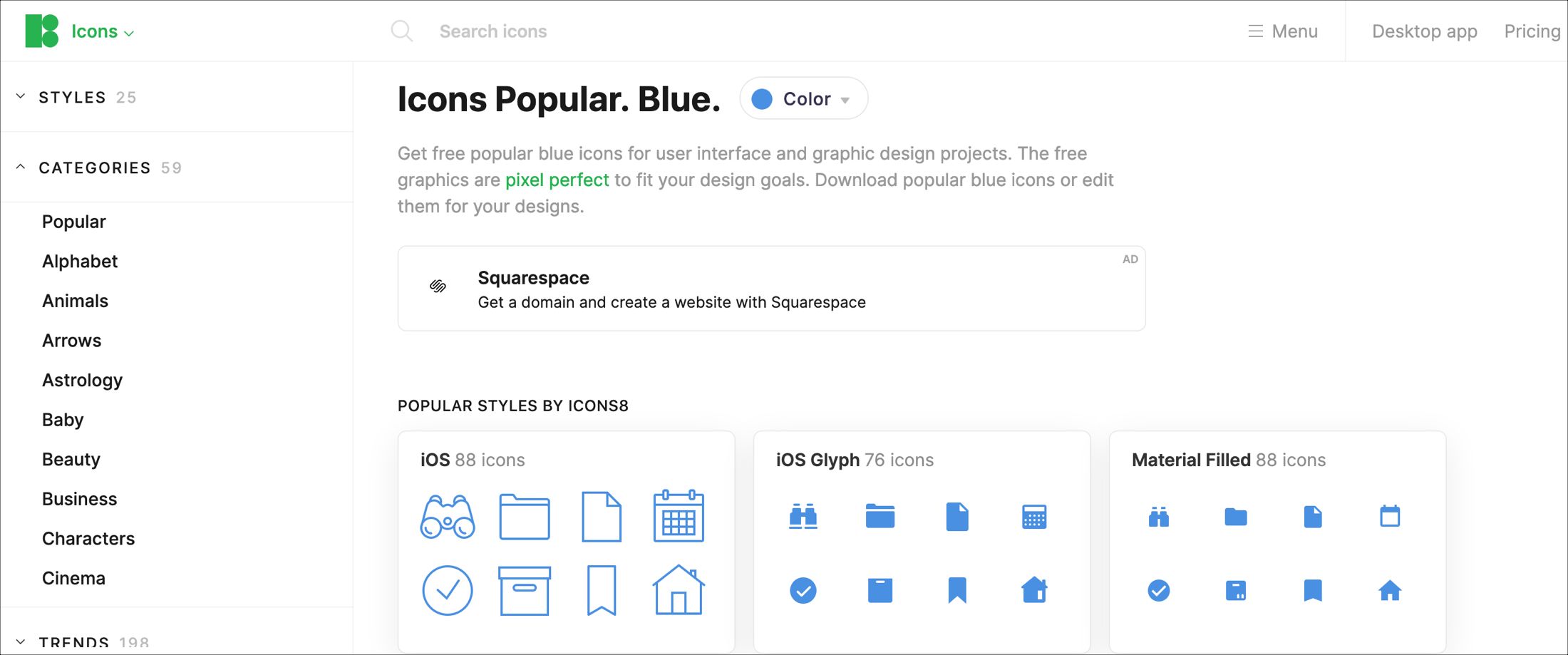The height and width of the screenshot is (655, 1568).
Task: Follow the pixel perfect link
Action: 557,180
